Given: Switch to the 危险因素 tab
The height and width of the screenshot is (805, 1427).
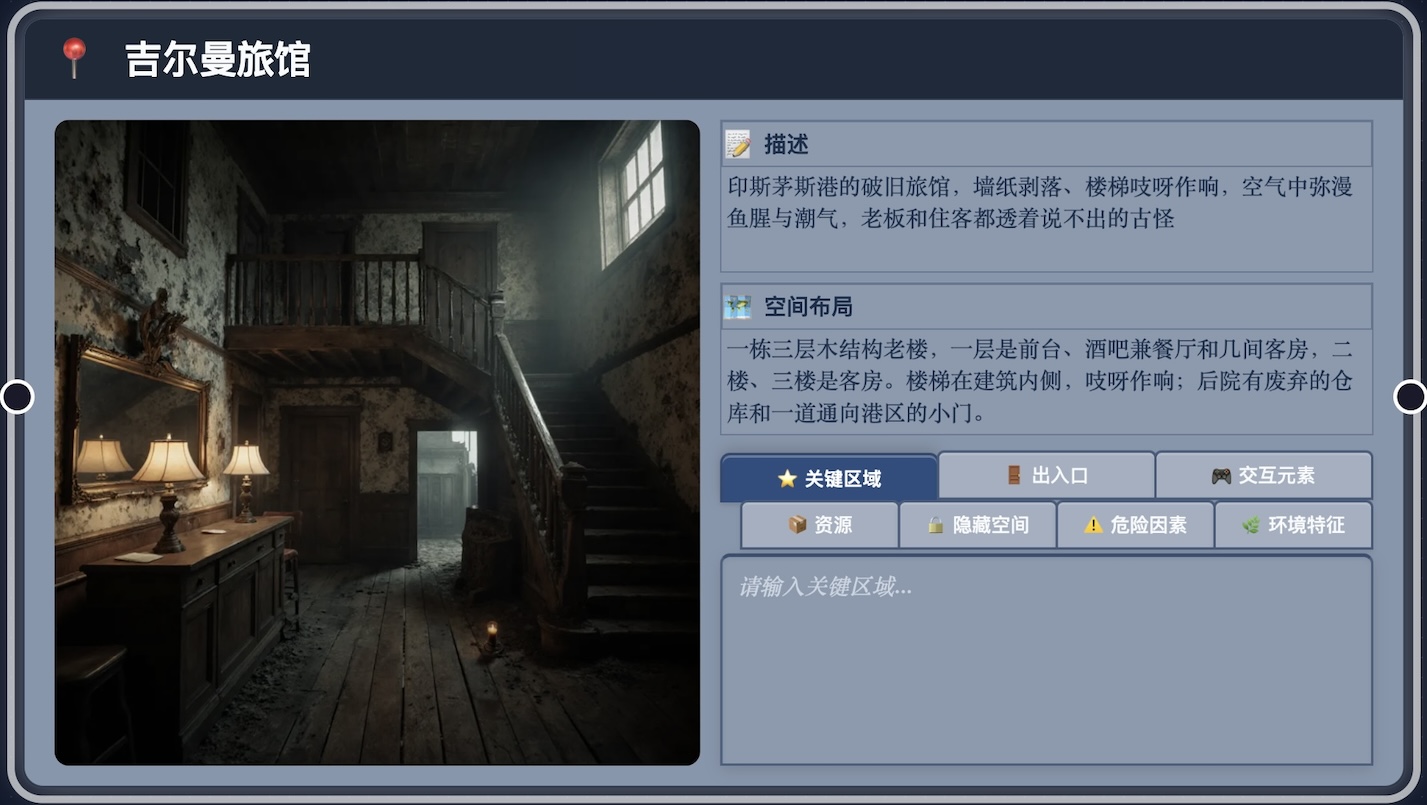Looking at the screenshot, I should pyautogui.click(x=1135, y=524).
